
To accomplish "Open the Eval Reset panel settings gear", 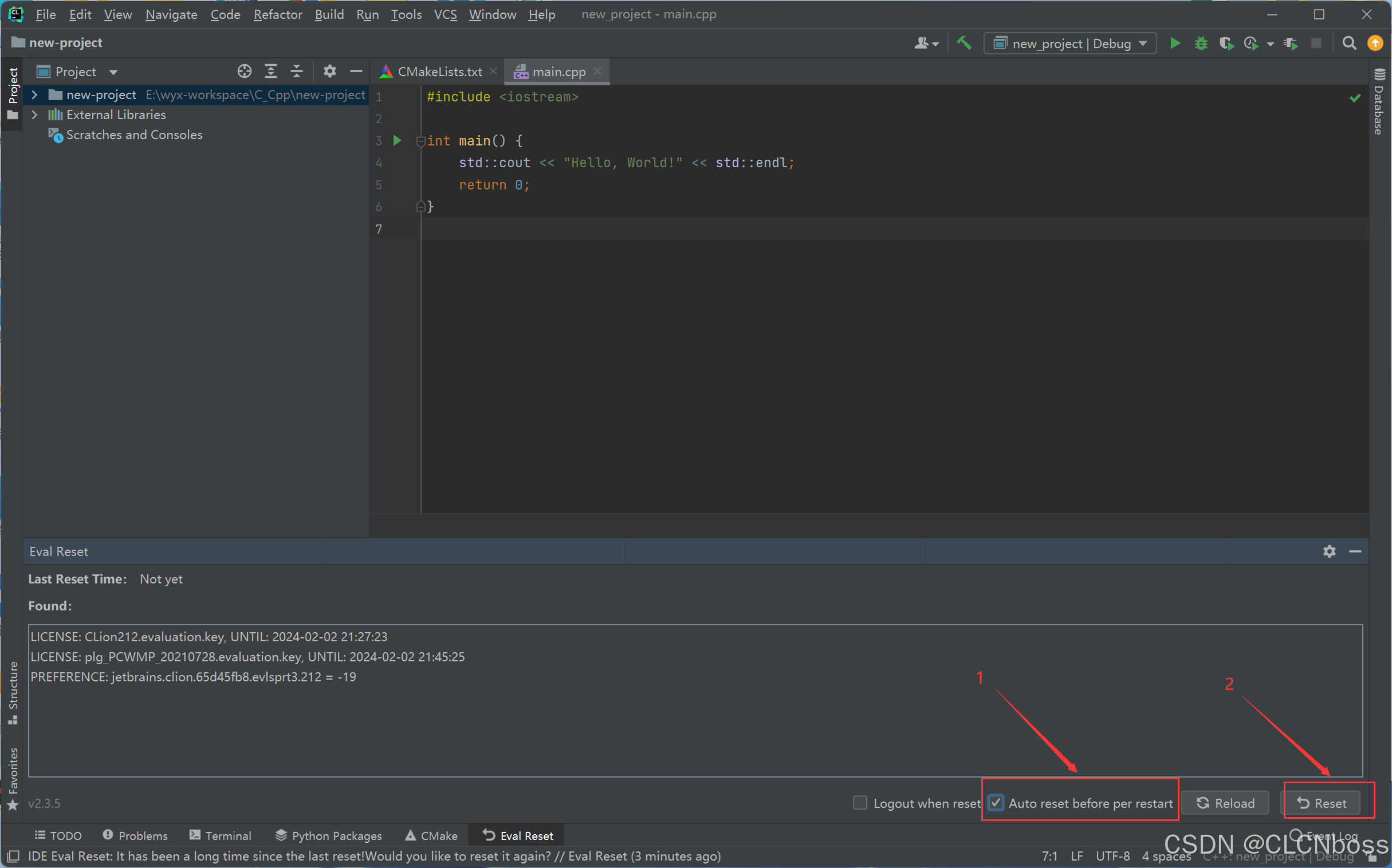I will 1329,552.
